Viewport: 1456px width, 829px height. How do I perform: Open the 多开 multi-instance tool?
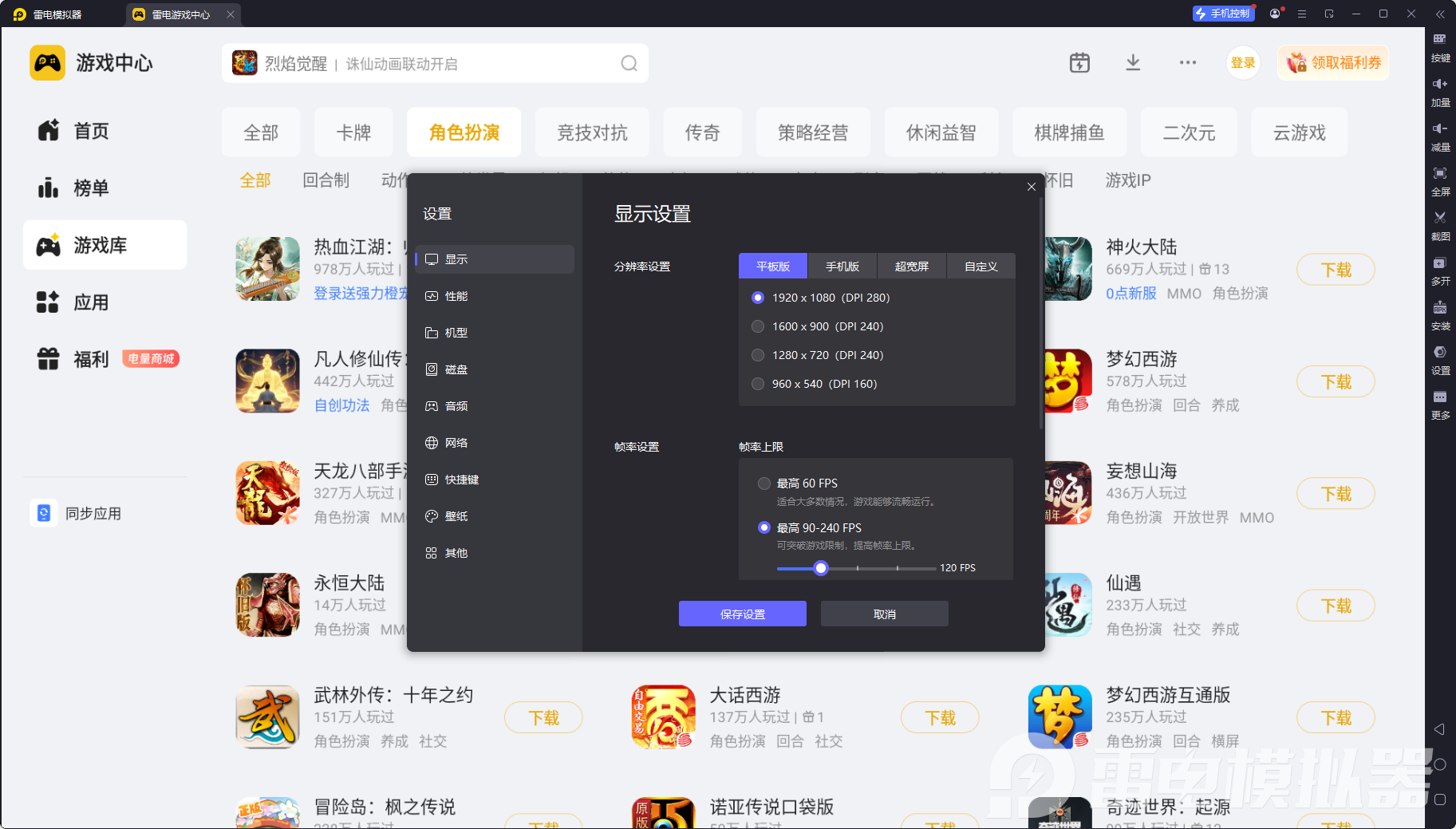(x=1440, y=270)
